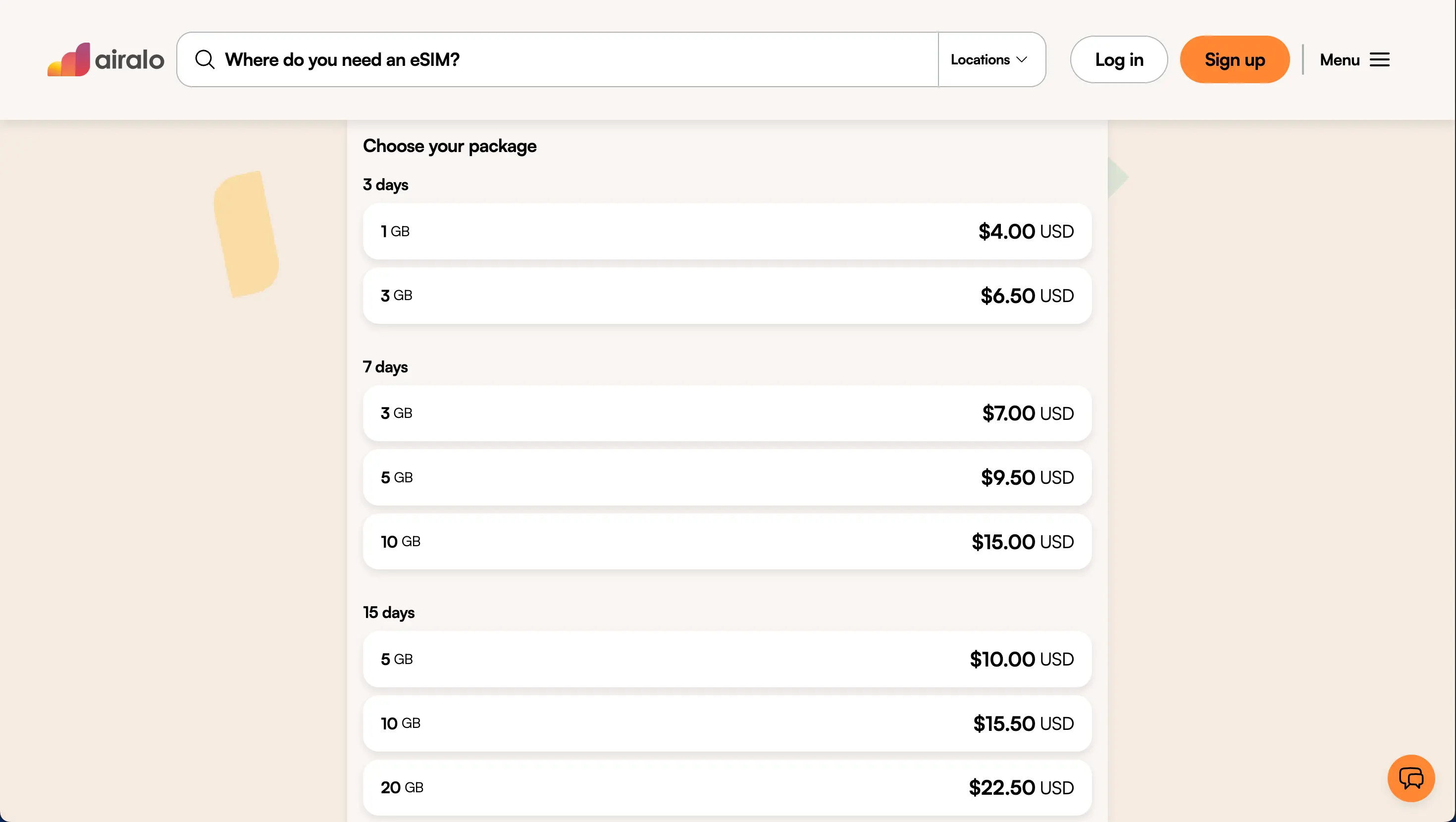
Task: Expand the Locations dropdown chevron
Action: (x=1021, y=59)
